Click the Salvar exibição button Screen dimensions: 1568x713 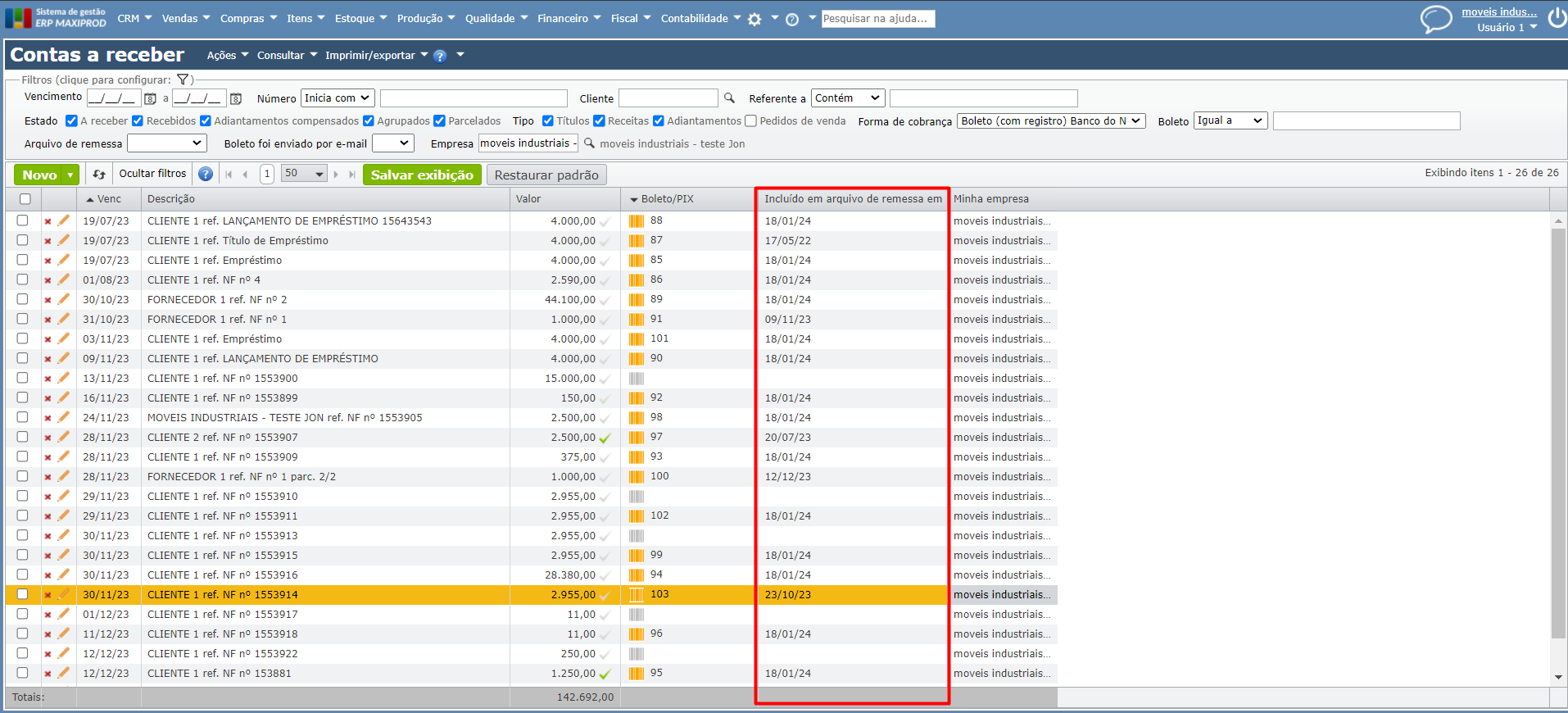point(422,175)
